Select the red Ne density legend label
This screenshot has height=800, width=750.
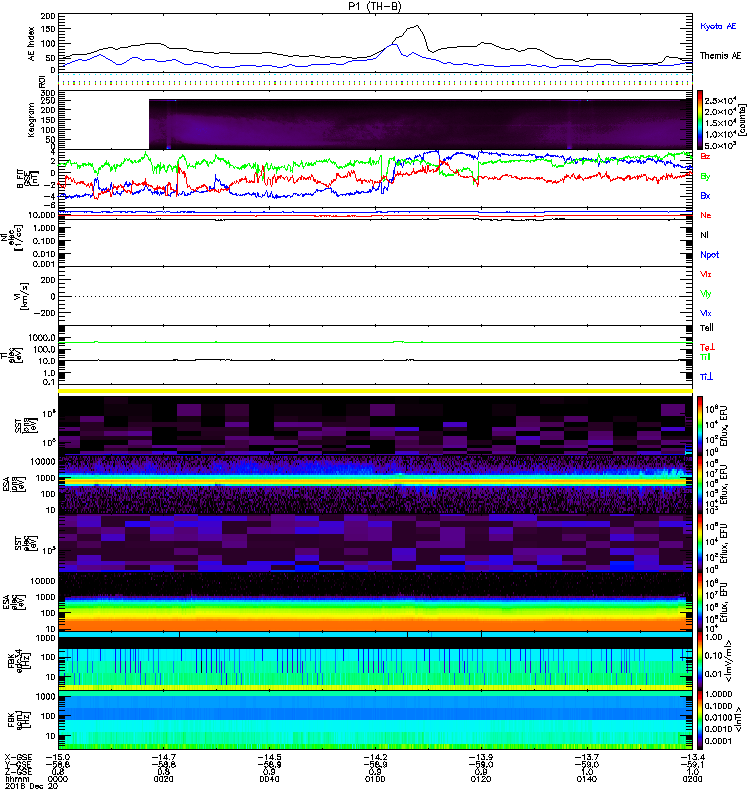click(x=706, y=215)
